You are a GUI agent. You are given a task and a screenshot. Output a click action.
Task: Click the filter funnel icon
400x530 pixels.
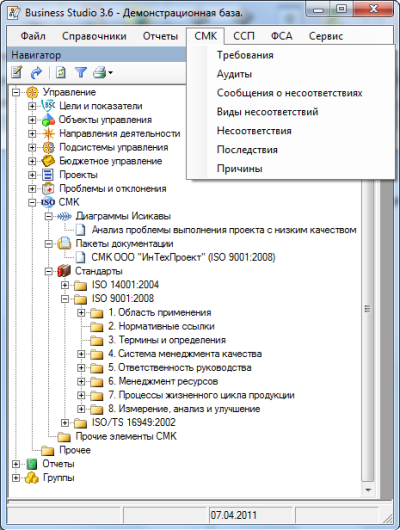click(80, 72)
